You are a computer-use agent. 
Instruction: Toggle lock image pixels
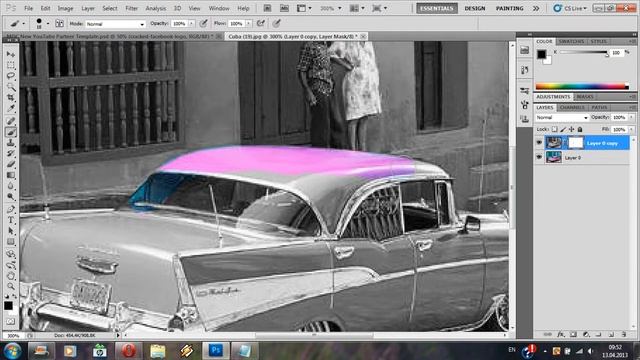pos(563,129)
